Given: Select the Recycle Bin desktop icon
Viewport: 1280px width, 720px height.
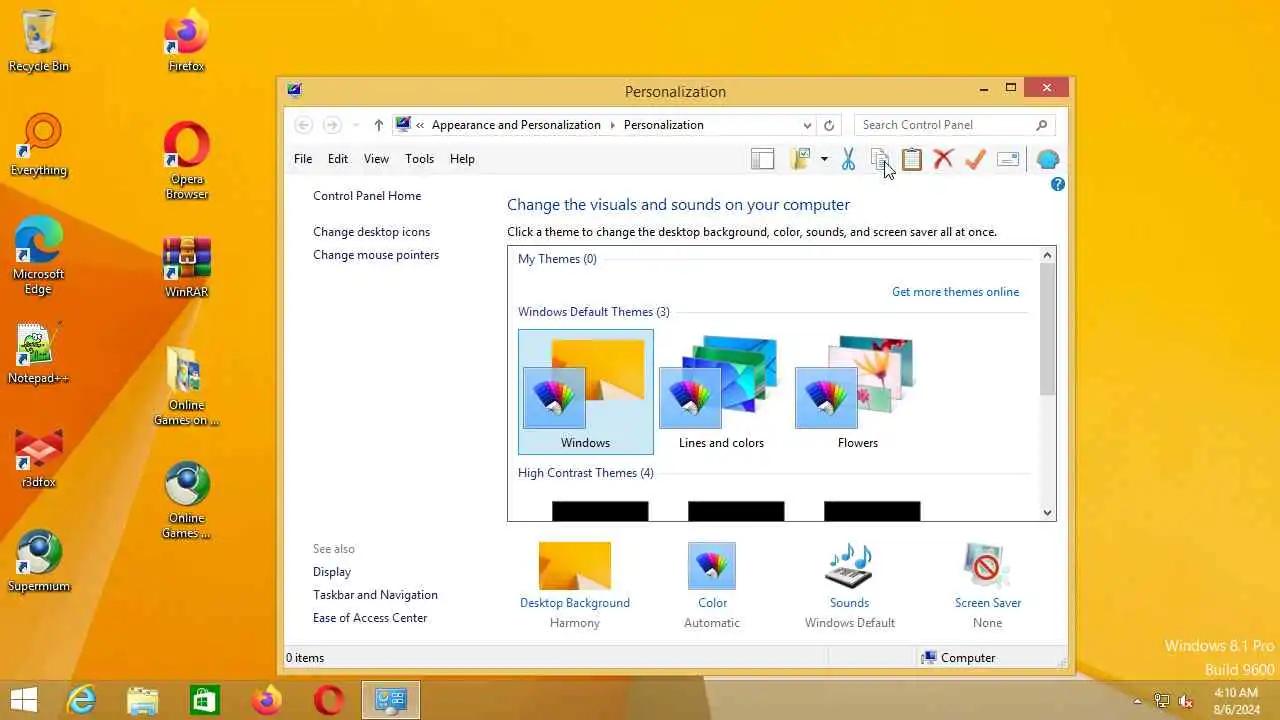Looking at the screenshot, I should point(38,41).
